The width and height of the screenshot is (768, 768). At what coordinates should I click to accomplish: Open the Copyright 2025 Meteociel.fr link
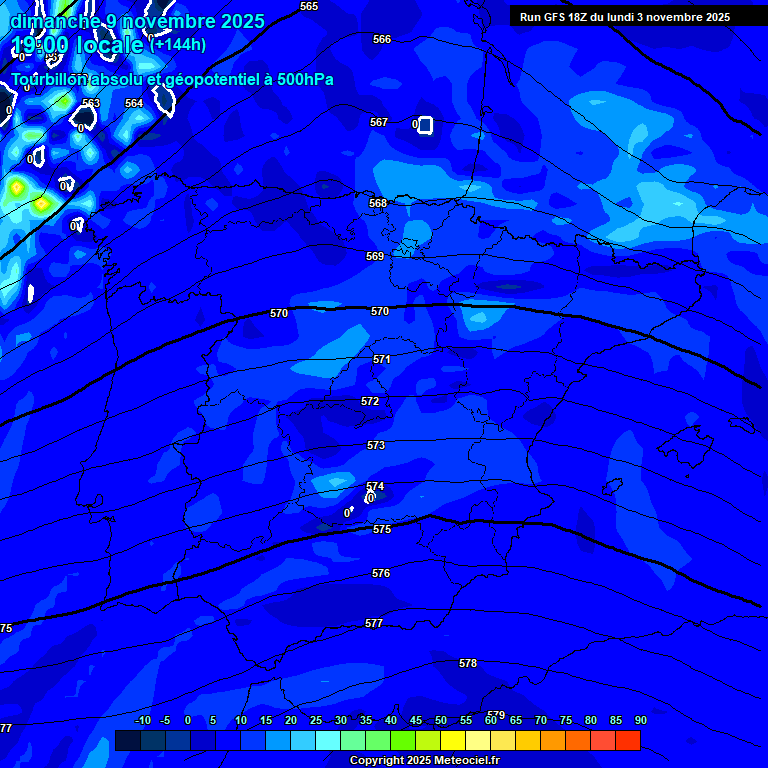click(x=424, y=760)
